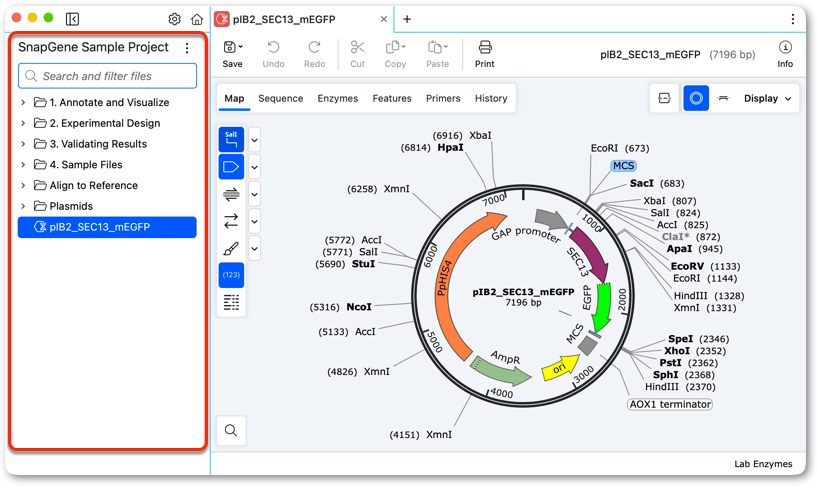
Task: Click the Redo icon
Action: pyautogui.click(x=314, y=48)
